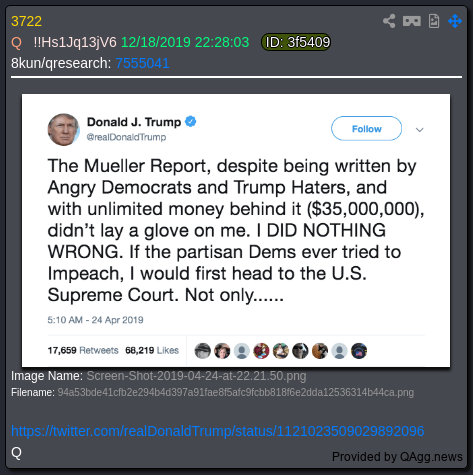
Task: Click the 68,219 Likes count
Action: [x=152, y=350]
